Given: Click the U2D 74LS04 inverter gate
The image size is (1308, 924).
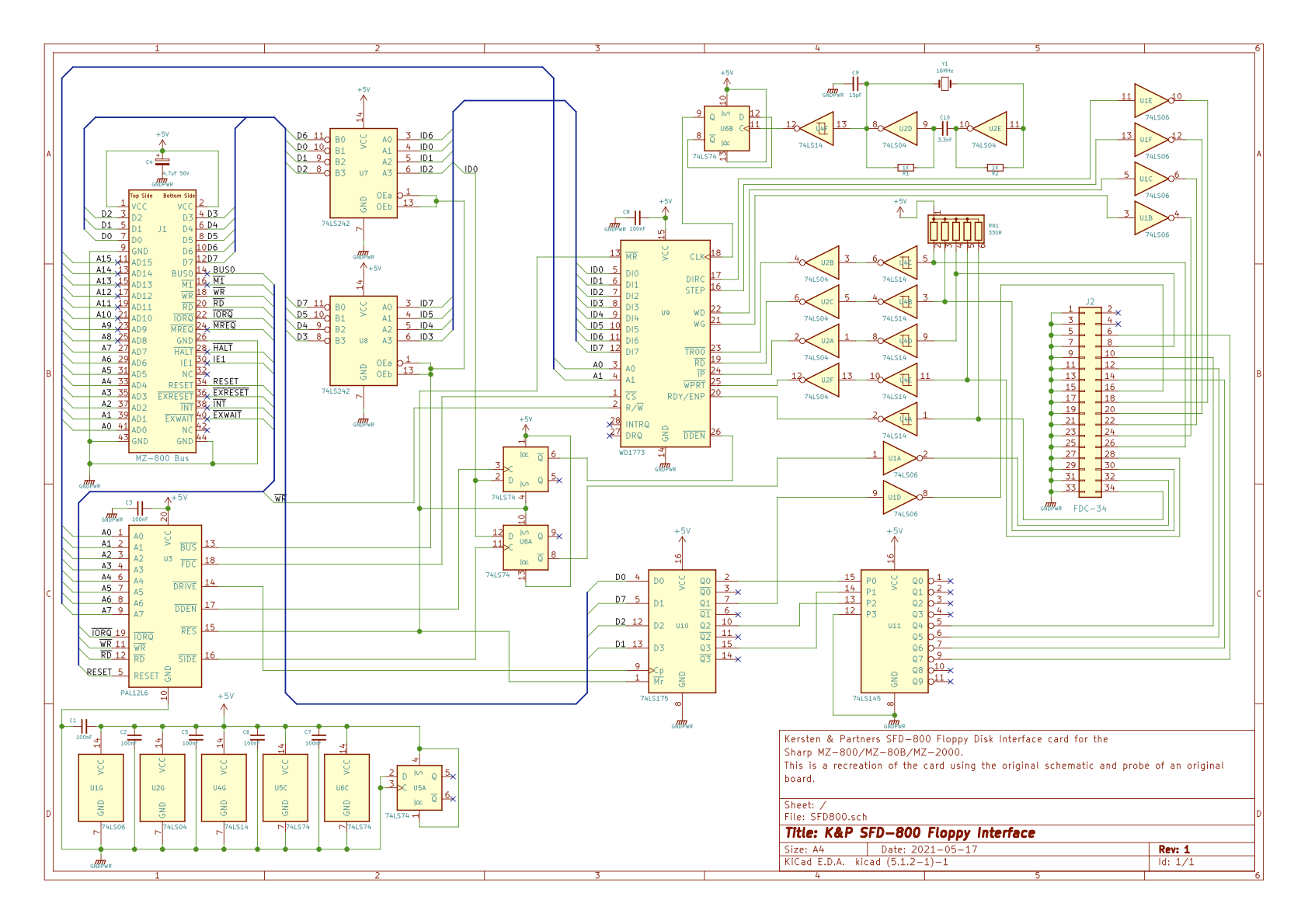Looking at the screenshot, I should (x=903, y=129).
